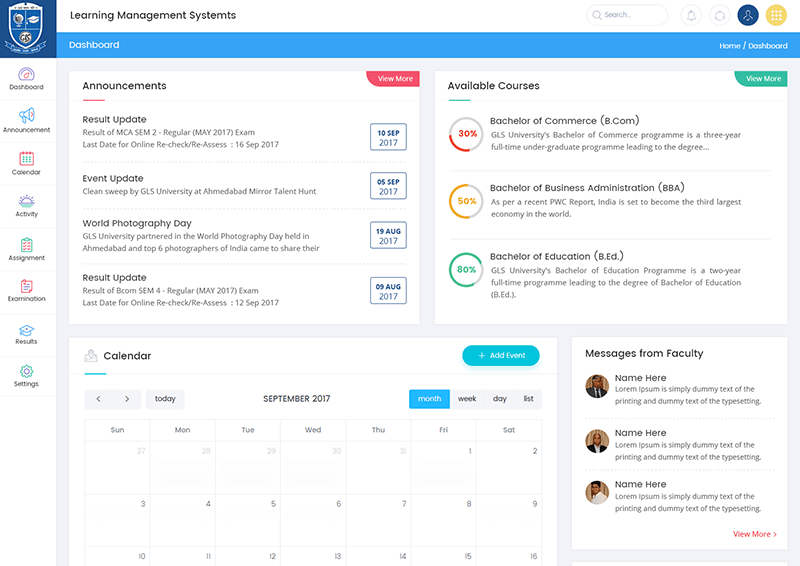This screenshot has width=800, height=566.
Task: Select September 2 in the calendar
Action: point(509,467)
